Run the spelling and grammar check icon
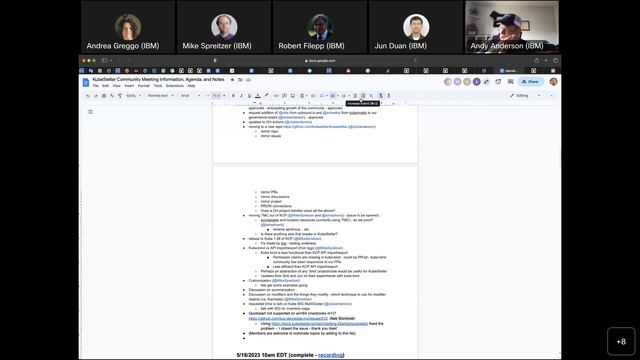This screenshot has width=640, height=360. [x=112, y=96]
